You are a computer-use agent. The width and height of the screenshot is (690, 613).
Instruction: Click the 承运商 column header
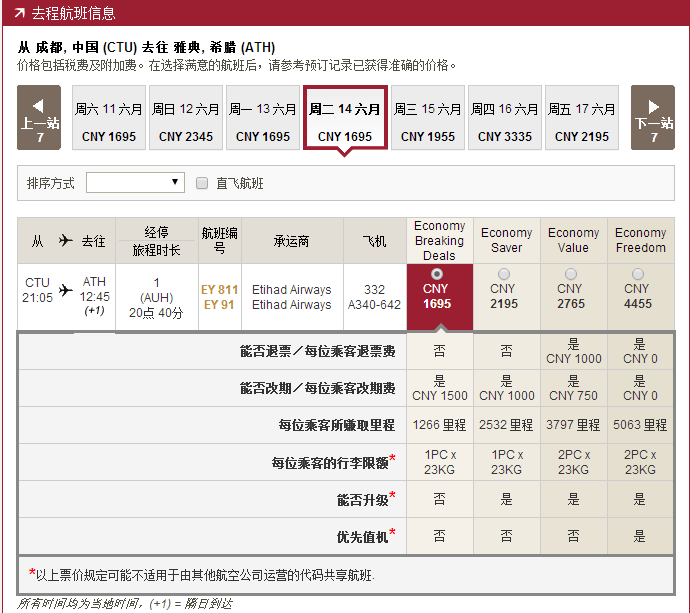(292, 241)
